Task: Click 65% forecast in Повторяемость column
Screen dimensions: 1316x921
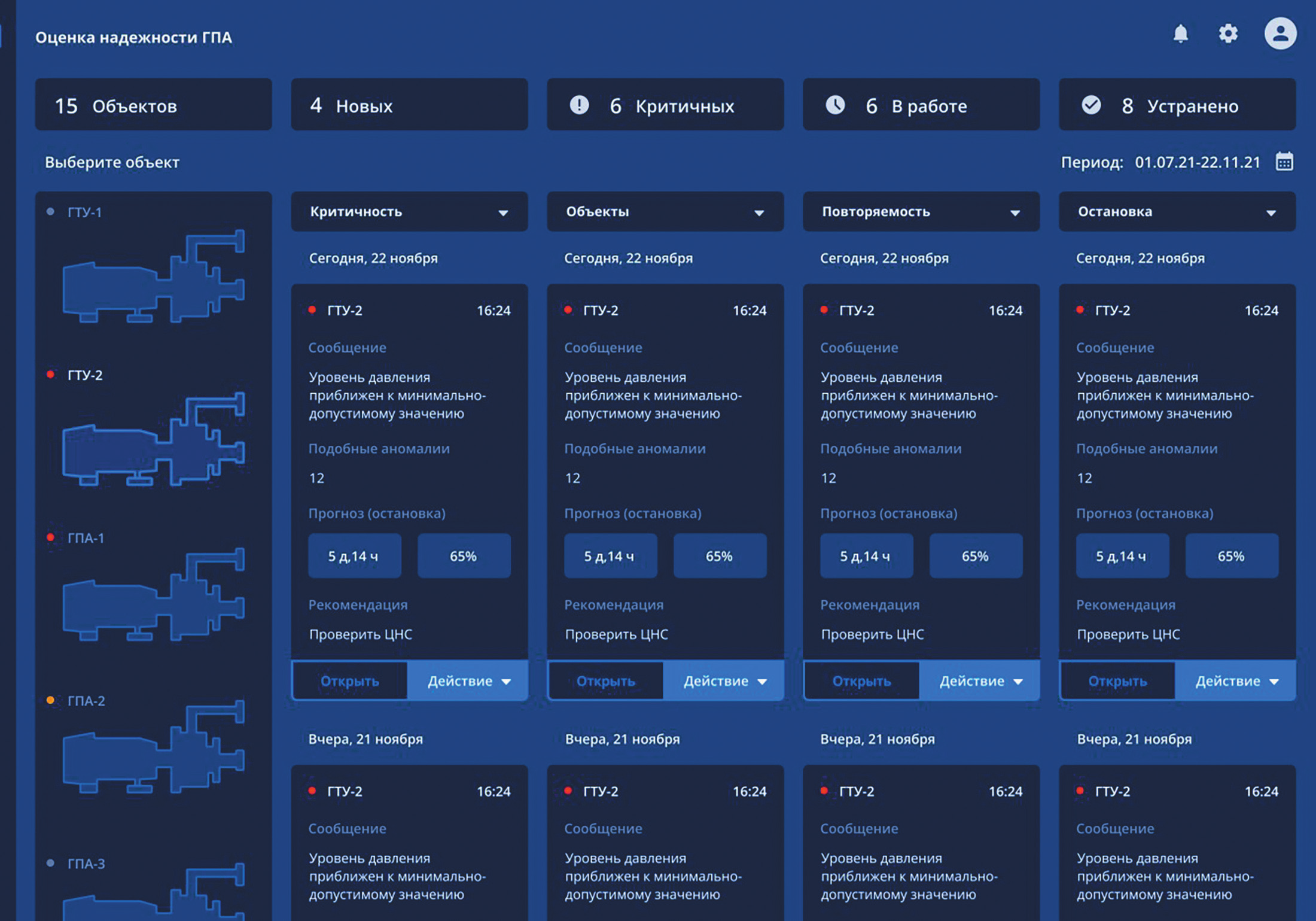Action: 976,556
